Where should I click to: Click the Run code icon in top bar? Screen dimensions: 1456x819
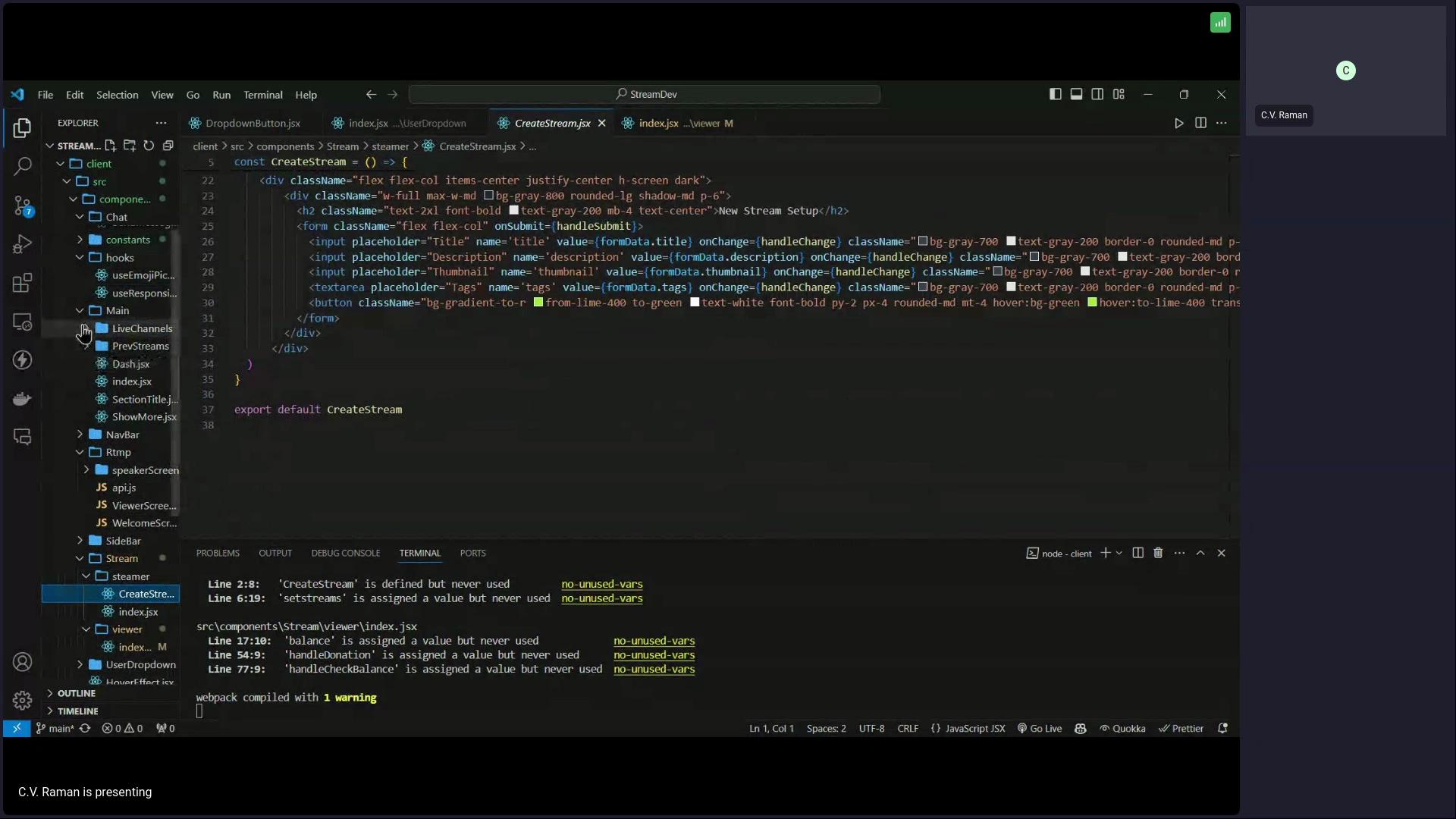1178,123
